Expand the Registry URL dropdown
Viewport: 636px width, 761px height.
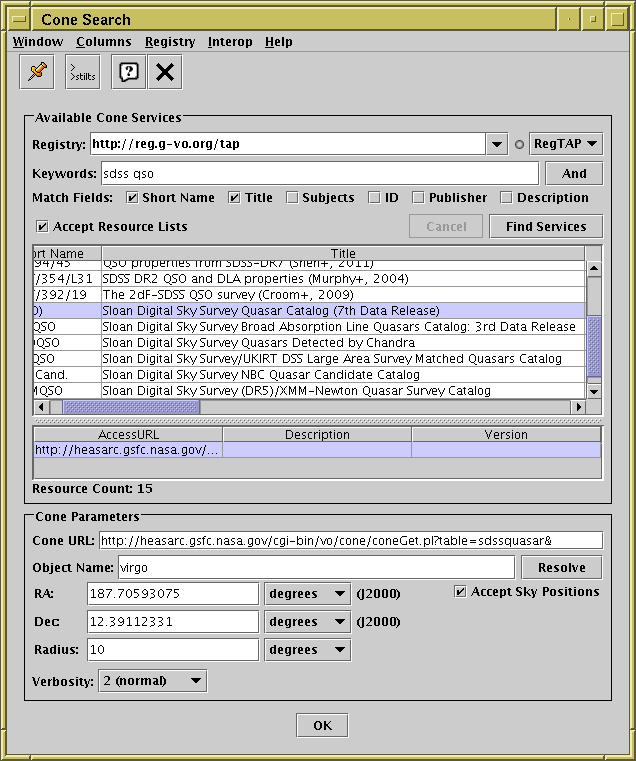tap(498, 145)
